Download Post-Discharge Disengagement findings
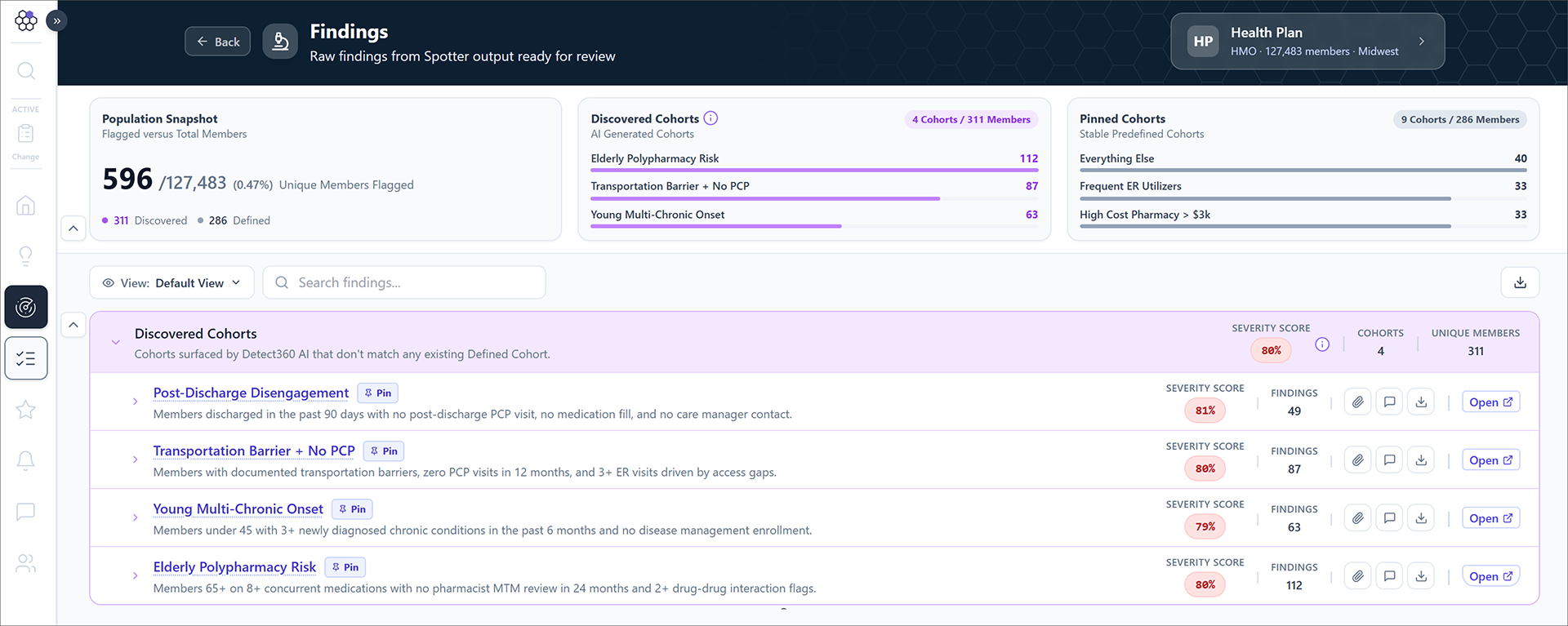 1421,402
